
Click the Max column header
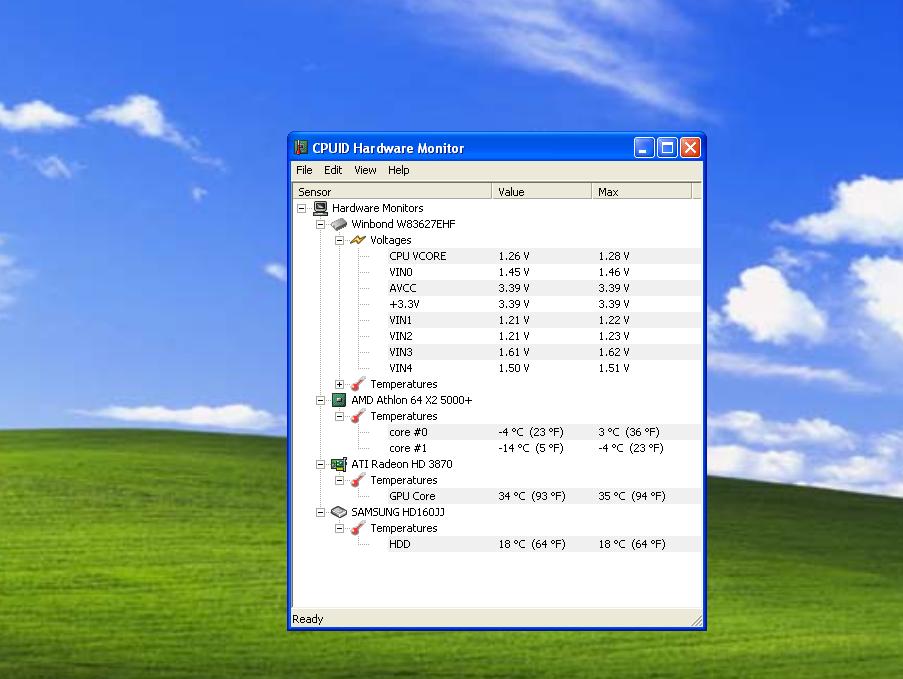(642, 192)
